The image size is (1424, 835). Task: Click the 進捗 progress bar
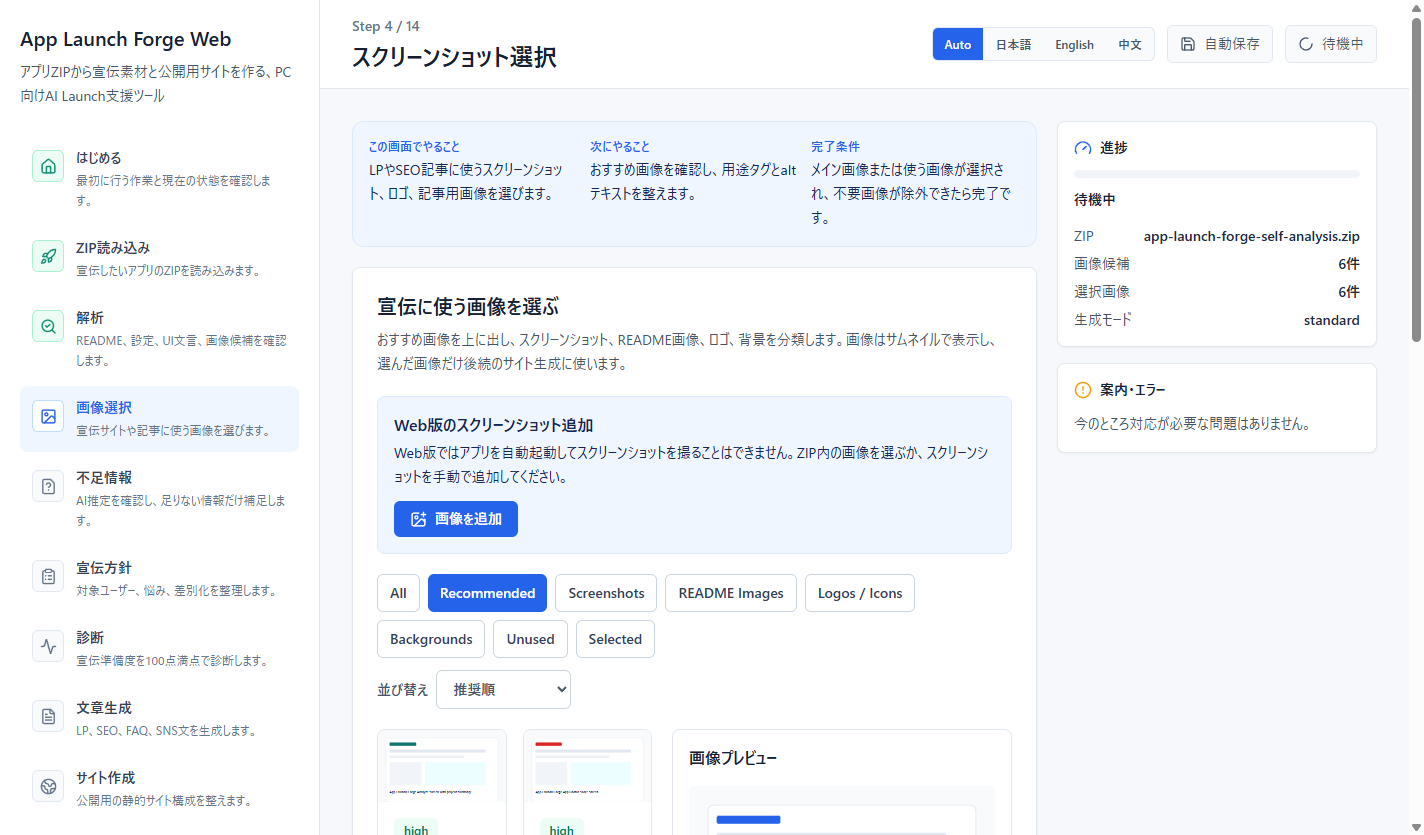[1217, 174]
